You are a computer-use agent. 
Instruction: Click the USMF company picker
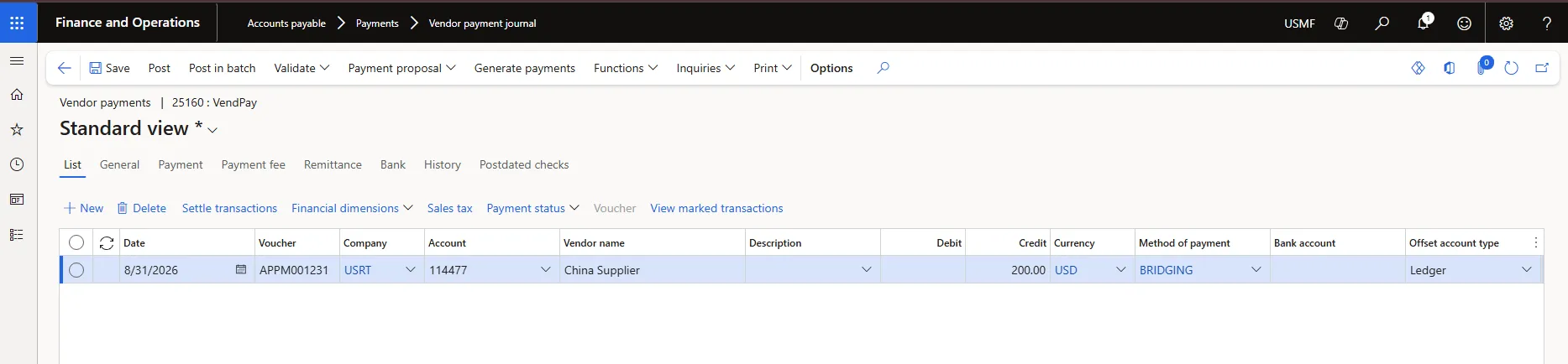coord(1299,23)
